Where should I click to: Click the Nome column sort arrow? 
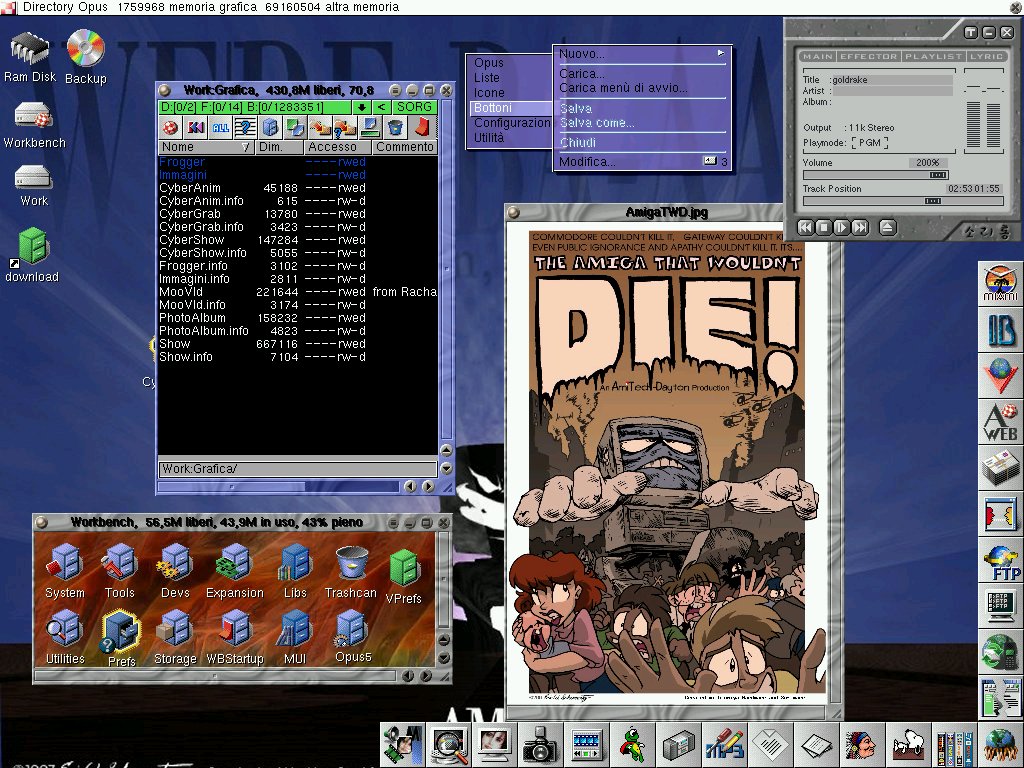coord(246,147)
